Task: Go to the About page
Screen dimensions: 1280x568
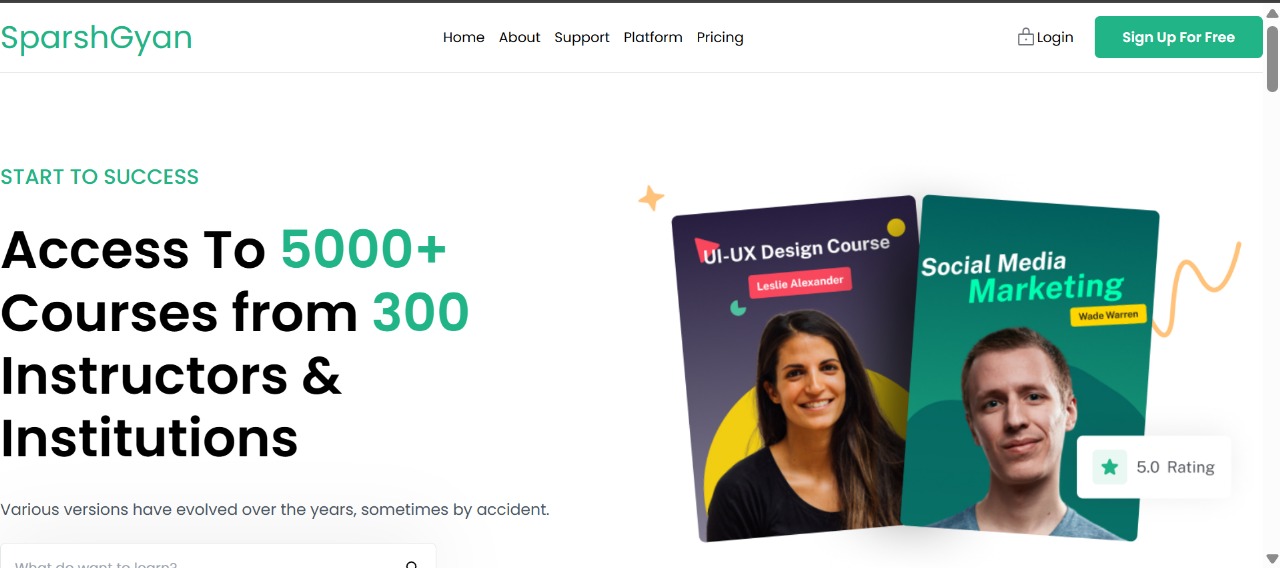Action: 519,37
